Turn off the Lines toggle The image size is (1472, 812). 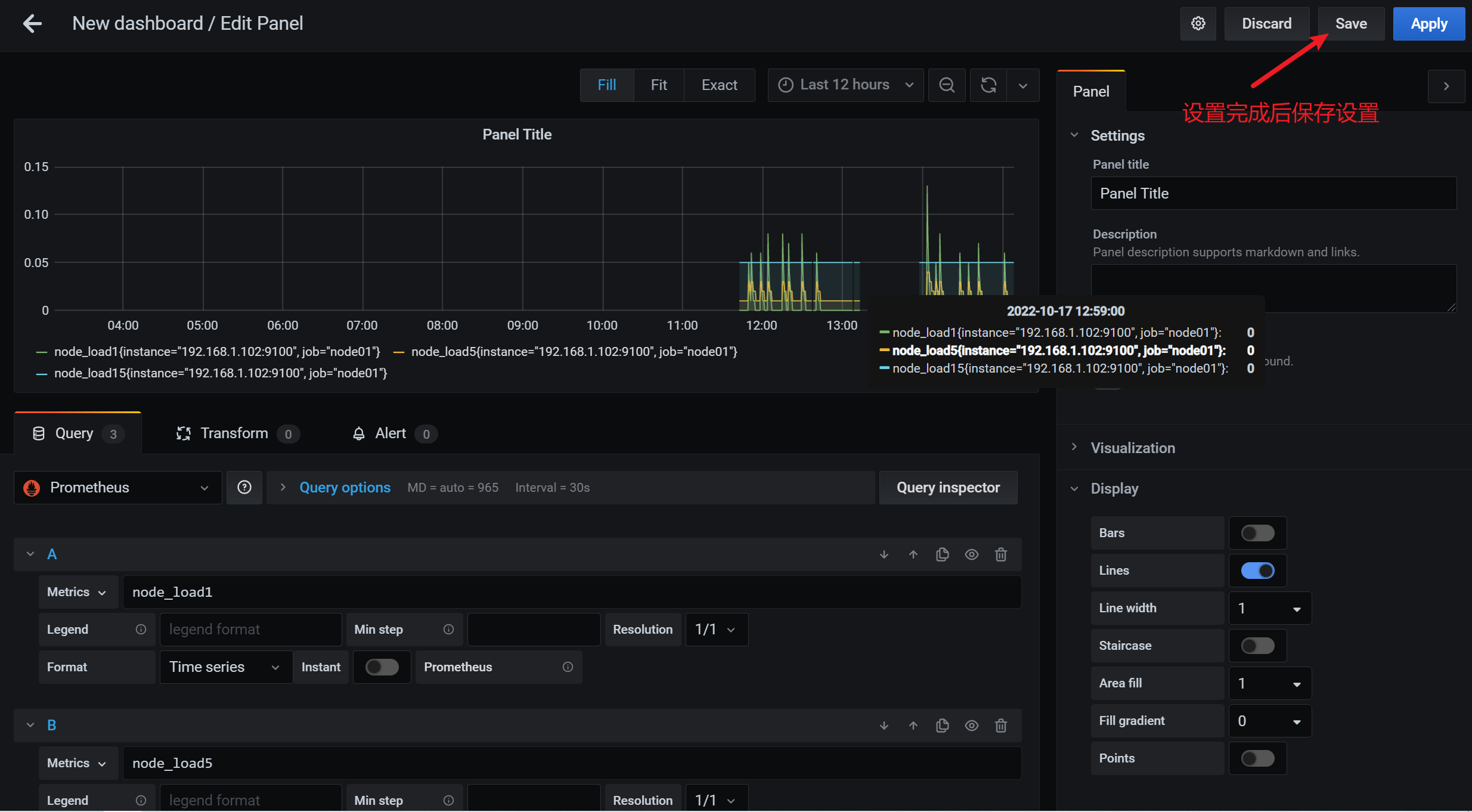[x=1257, y=571]
